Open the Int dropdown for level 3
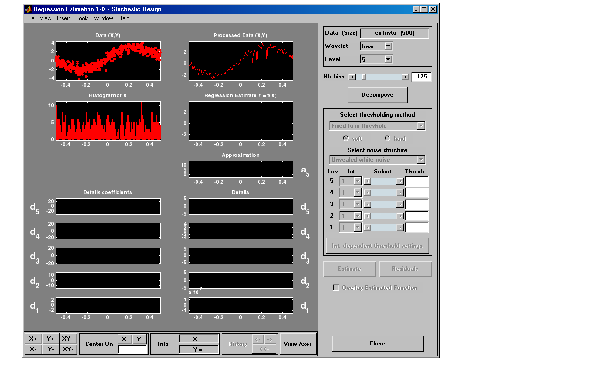Screen dimensions: 600x374 351,204
